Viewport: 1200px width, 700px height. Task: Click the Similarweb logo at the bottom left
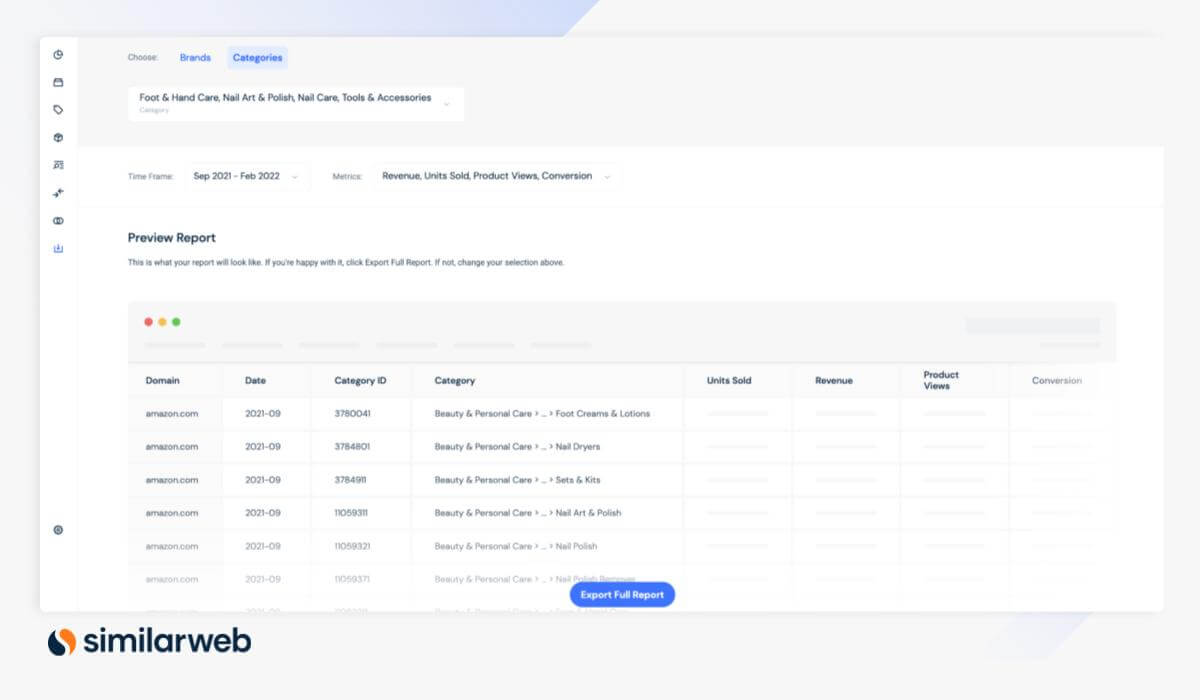146,641
